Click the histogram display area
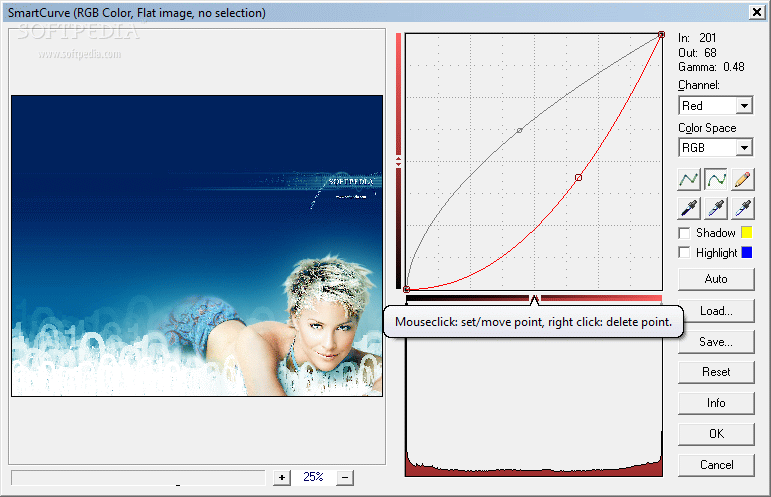 coord(534,408)
